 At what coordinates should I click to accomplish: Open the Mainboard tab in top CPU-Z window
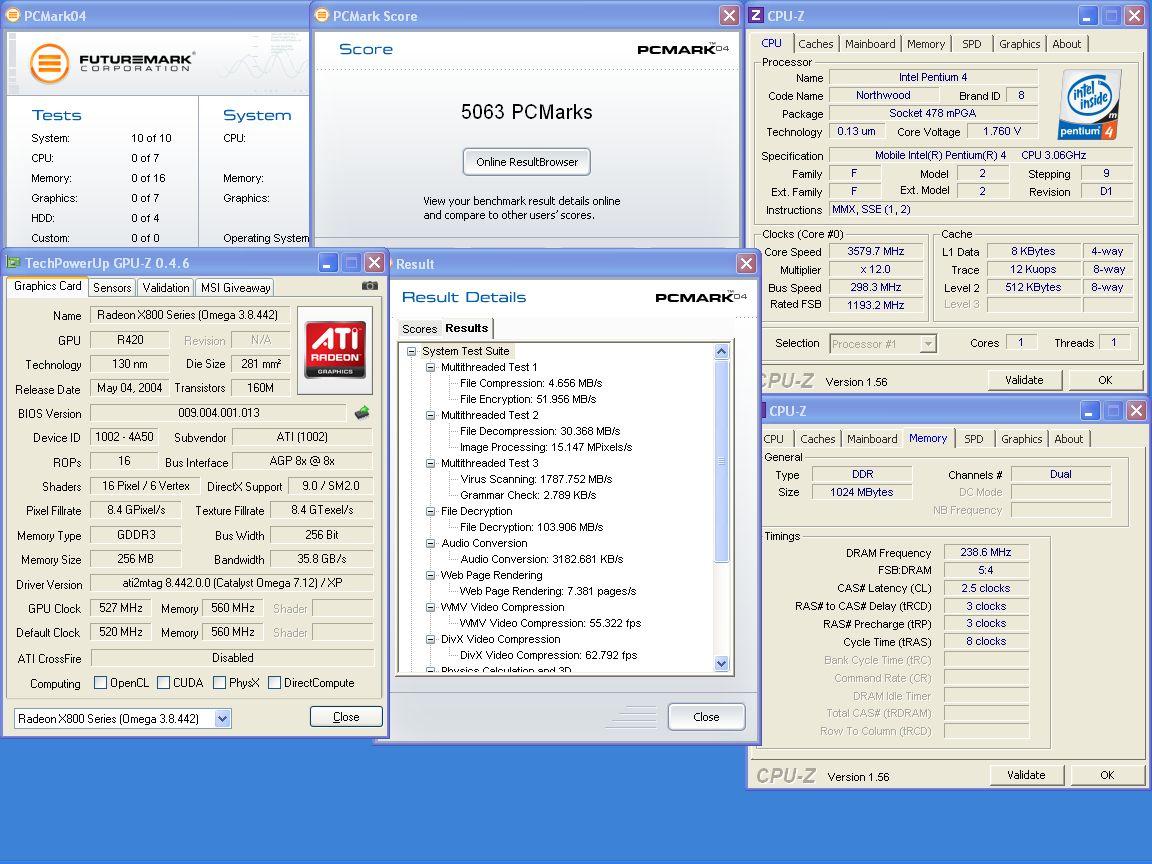[870, 44]
